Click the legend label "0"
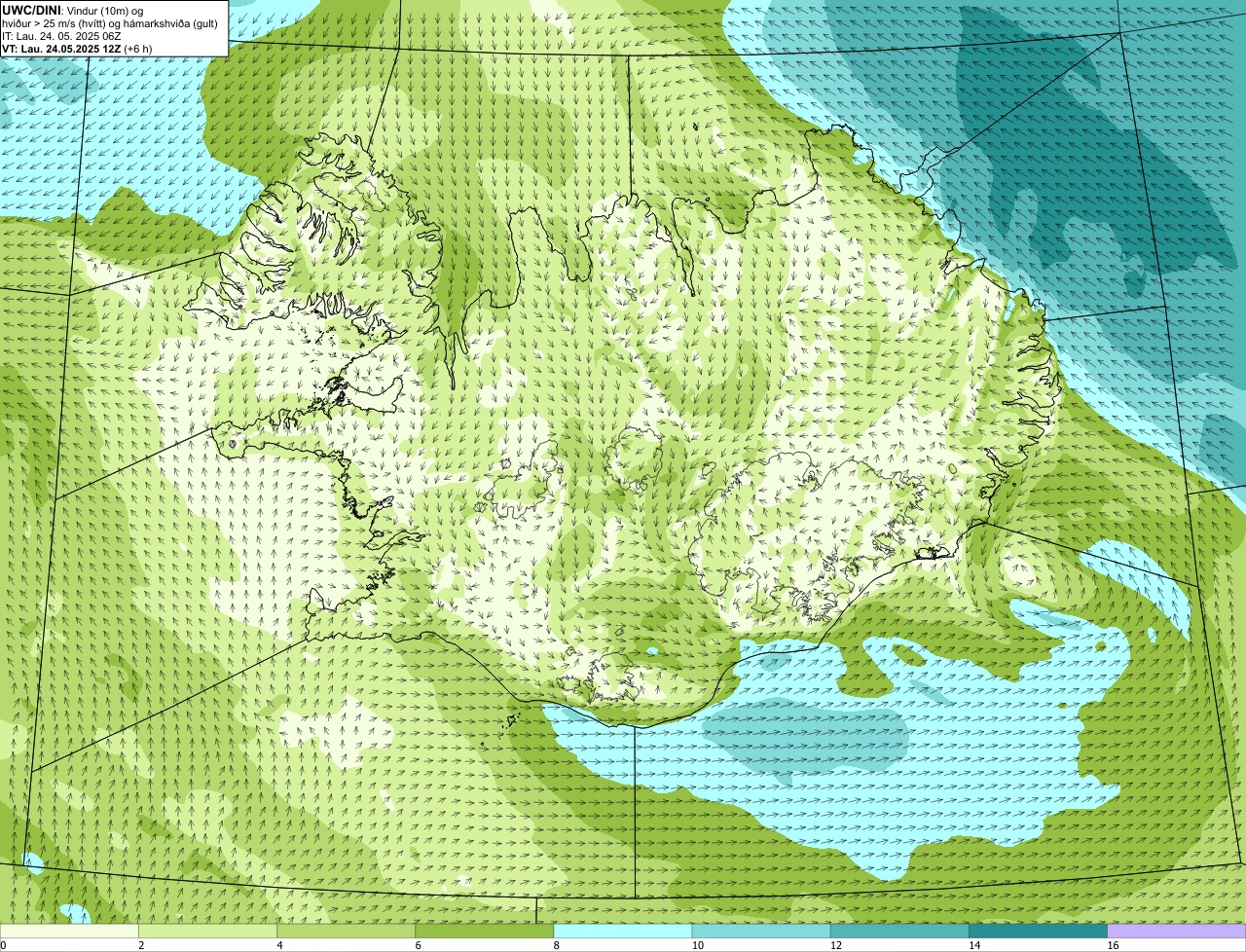The height and width of the screenshot is (952, 1246). point(3,945)
